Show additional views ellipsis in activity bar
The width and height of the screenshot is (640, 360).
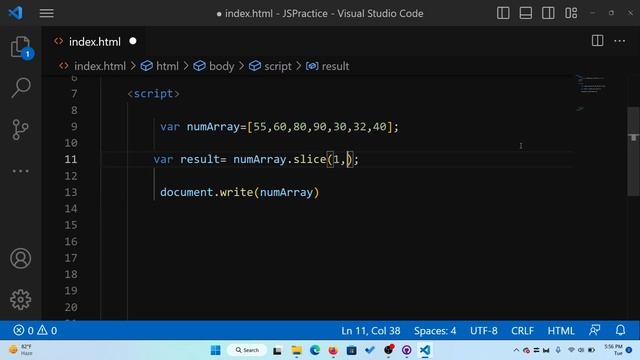pos(20,171)
